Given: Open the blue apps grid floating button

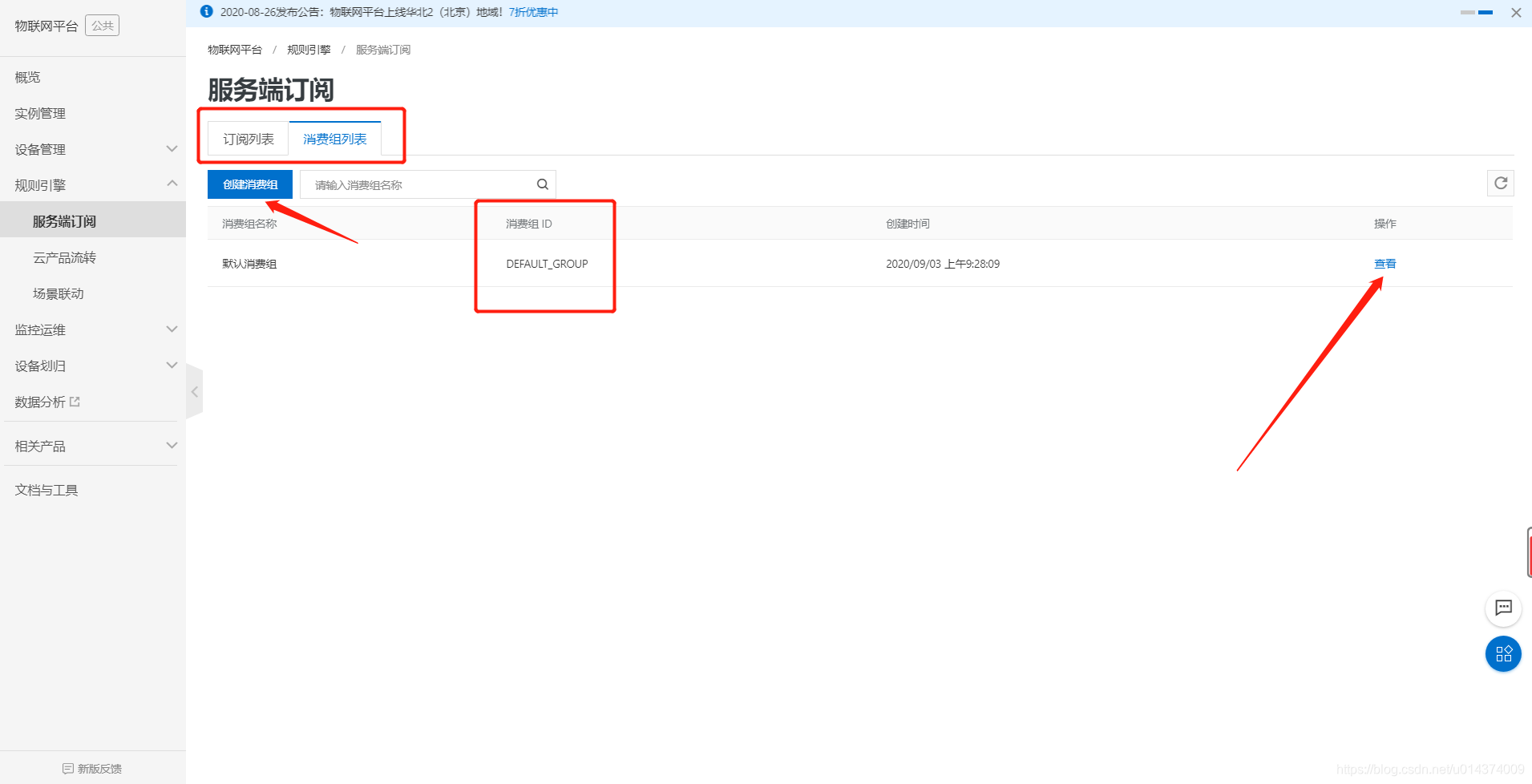Looking at the screenshot, I should (x=1503, y=654).
